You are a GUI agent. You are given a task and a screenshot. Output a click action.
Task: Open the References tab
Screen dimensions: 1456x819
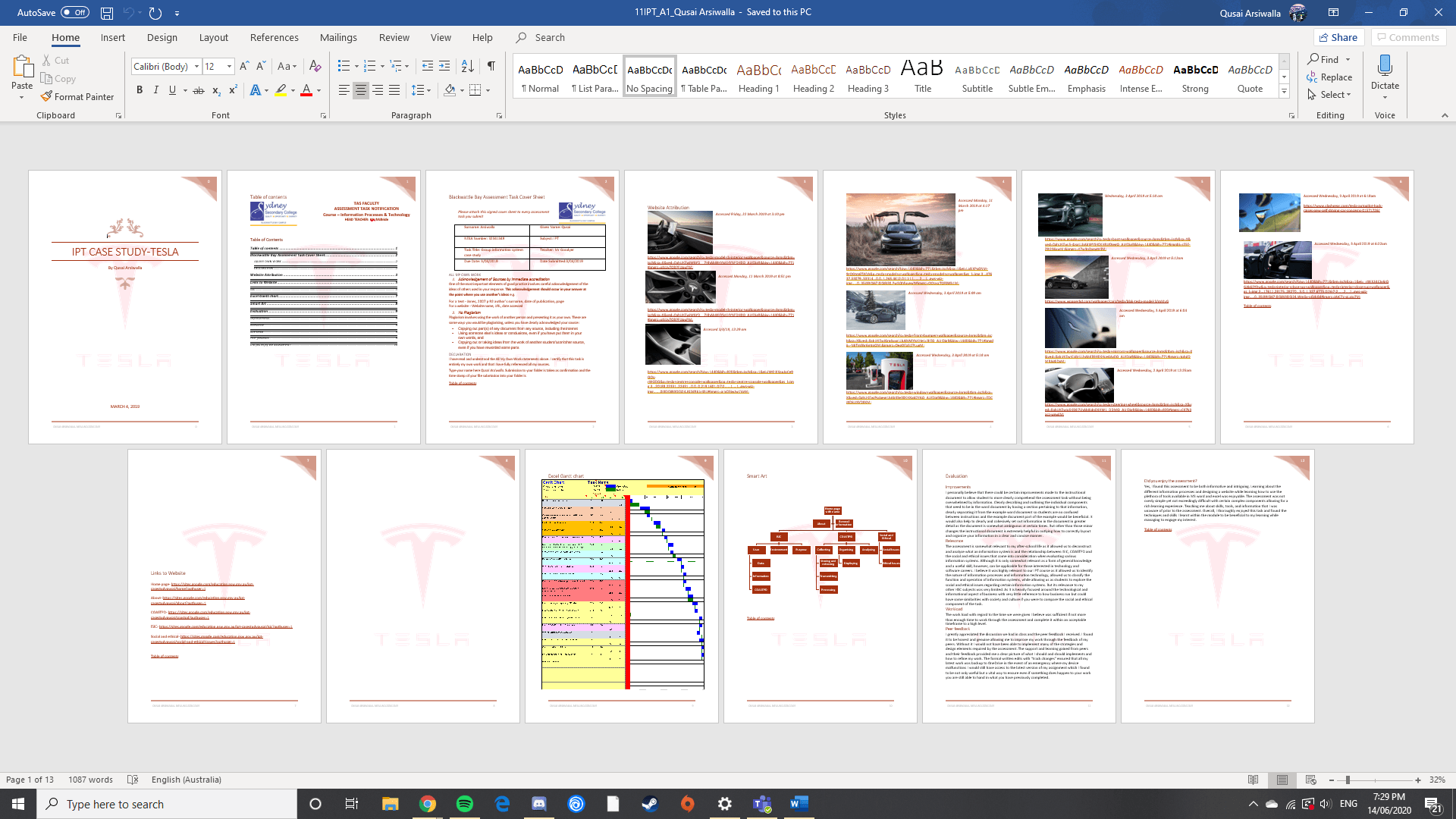click(x=275, y=37)
